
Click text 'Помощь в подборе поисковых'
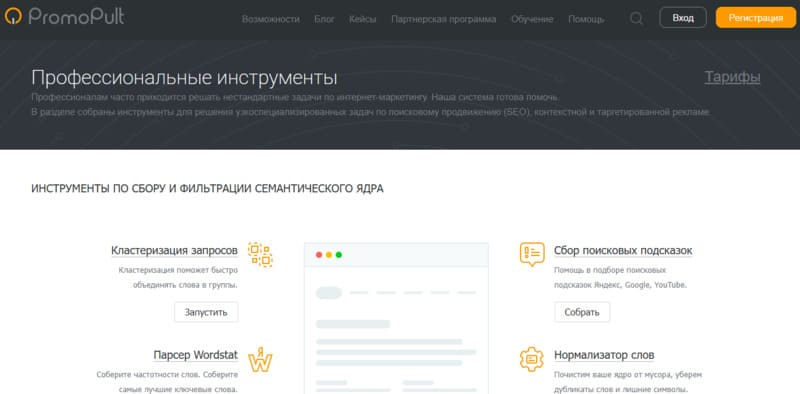click(610, 270)
